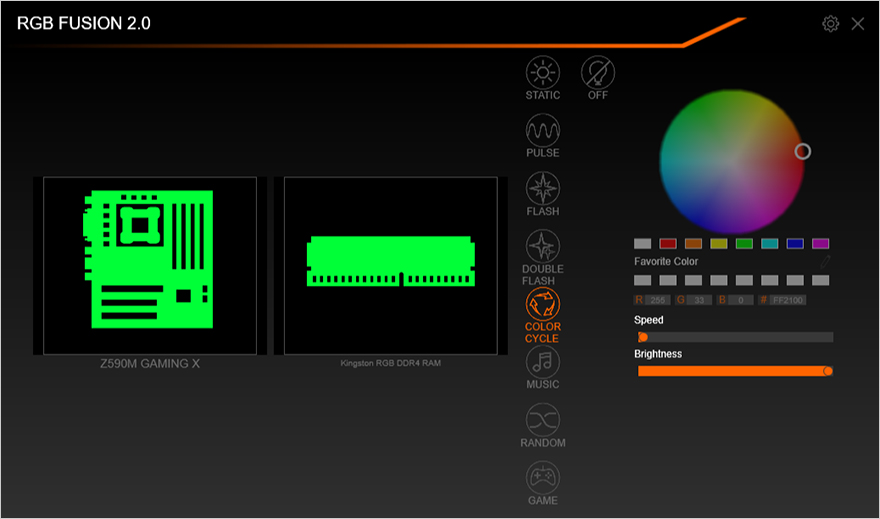Screen dimensions: 880x519
Task: Choose the Game lighting mode
Action: [543, 477]
